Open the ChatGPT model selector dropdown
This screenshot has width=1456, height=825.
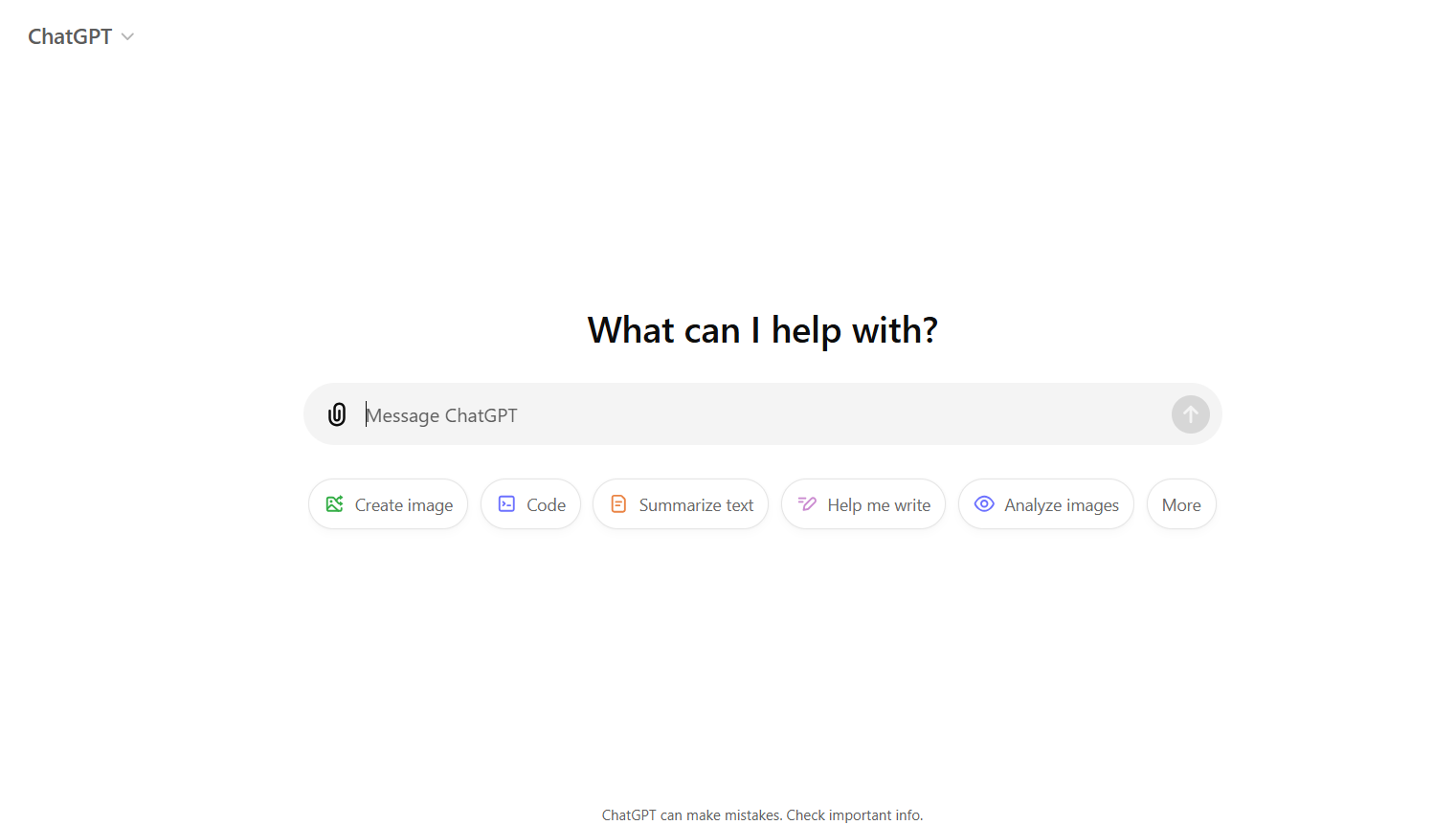[x=81, y=36]
